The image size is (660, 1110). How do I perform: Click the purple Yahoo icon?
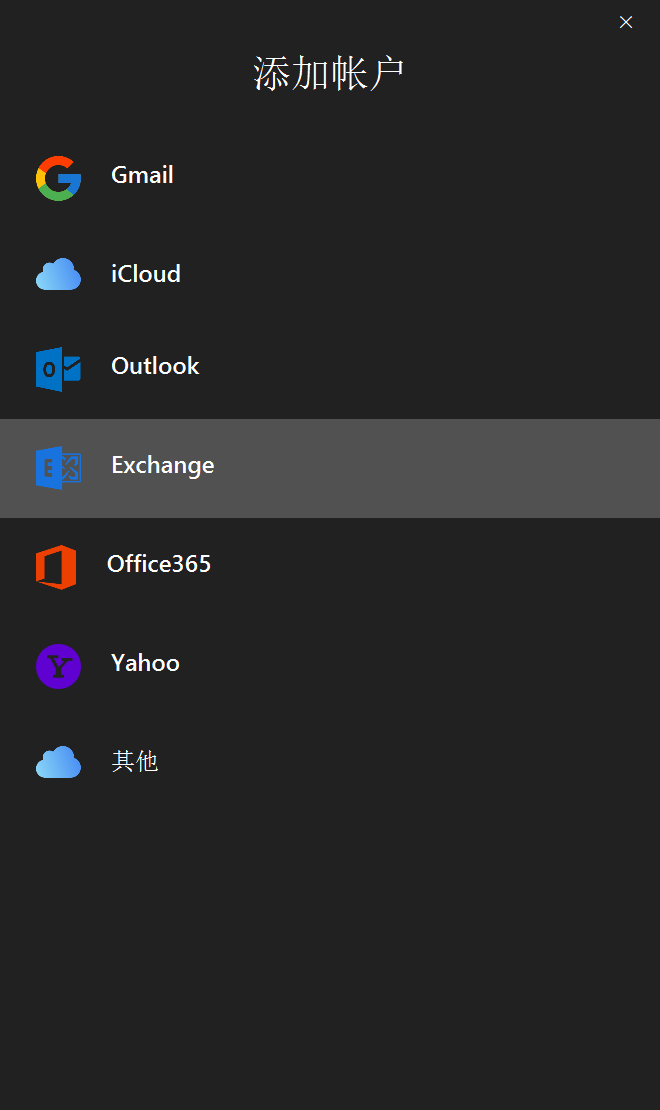pyautogui.click(x=58, y=666)
